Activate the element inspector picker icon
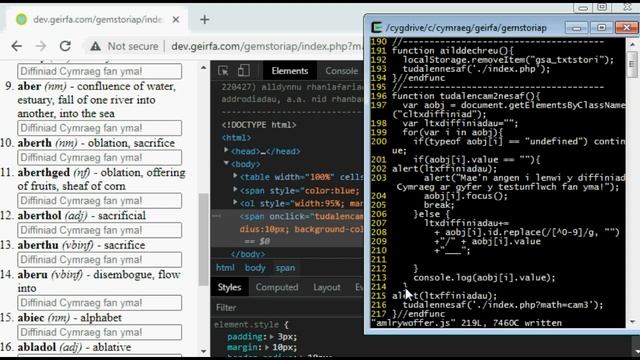The height and width of the screenshot is (360, 640). click(x=223, y=71)
